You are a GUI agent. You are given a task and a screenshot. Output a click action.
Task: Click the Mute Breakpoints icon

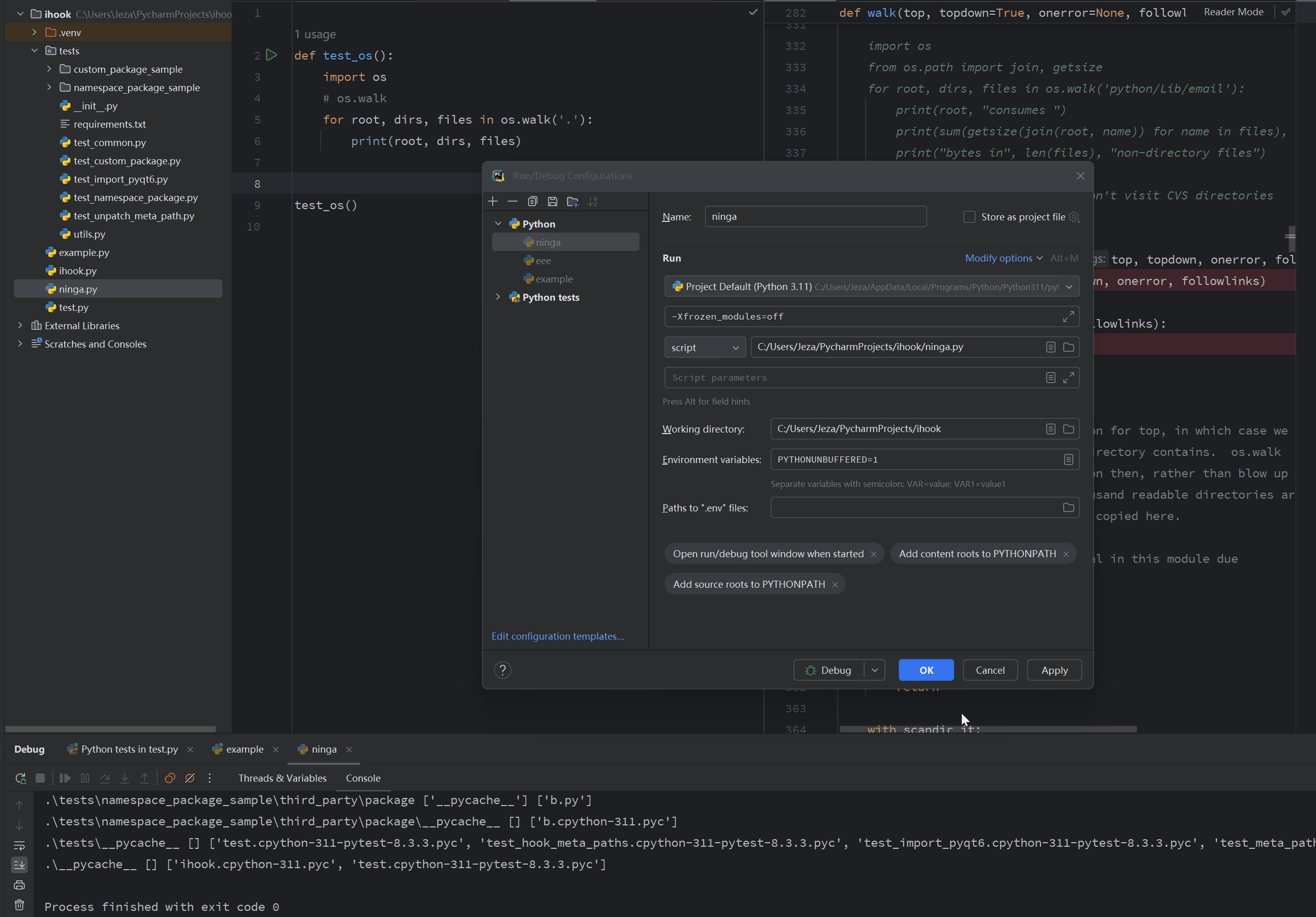coord(190,778)
